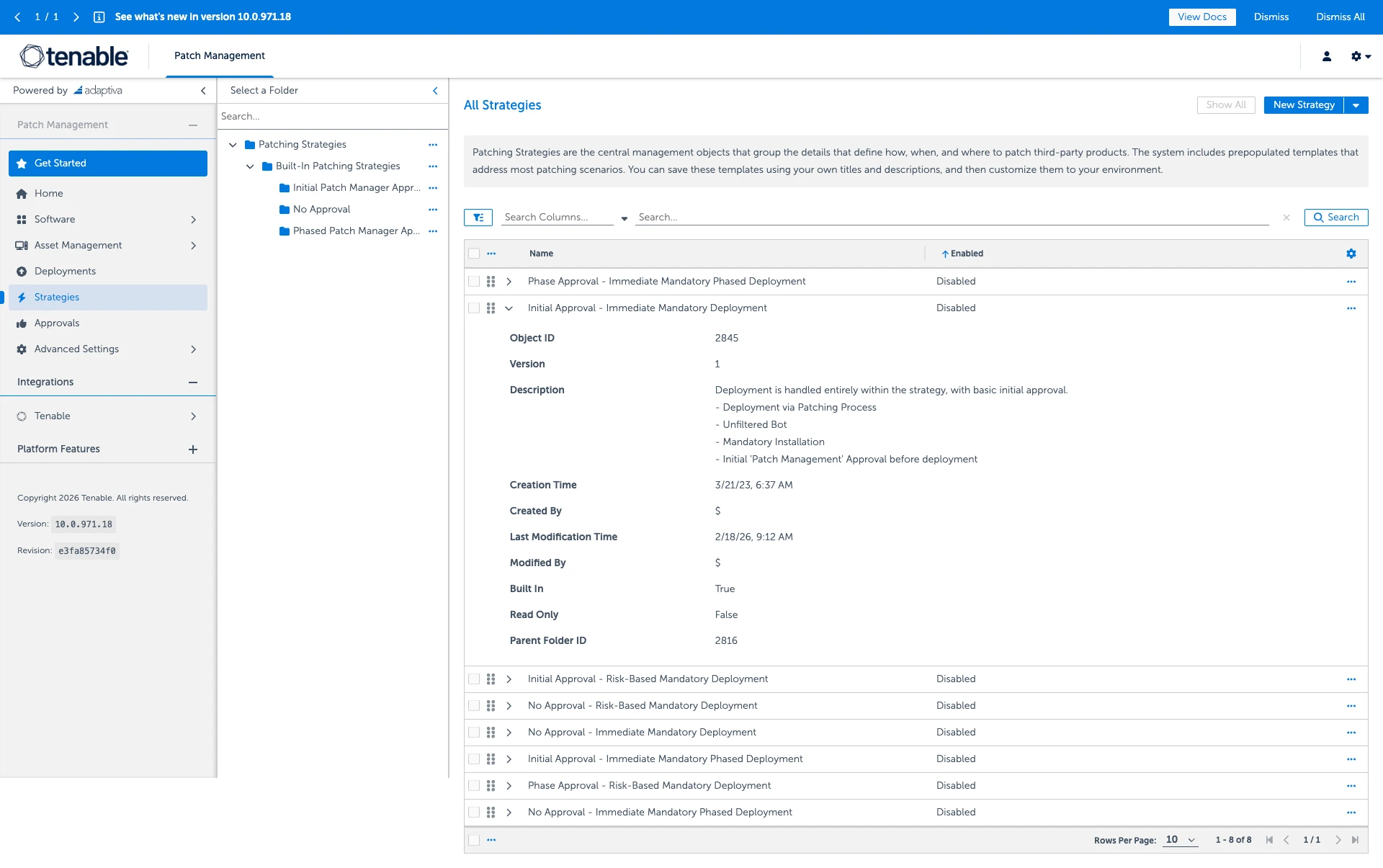Open options for Initial Patch Manager folder

433,188
